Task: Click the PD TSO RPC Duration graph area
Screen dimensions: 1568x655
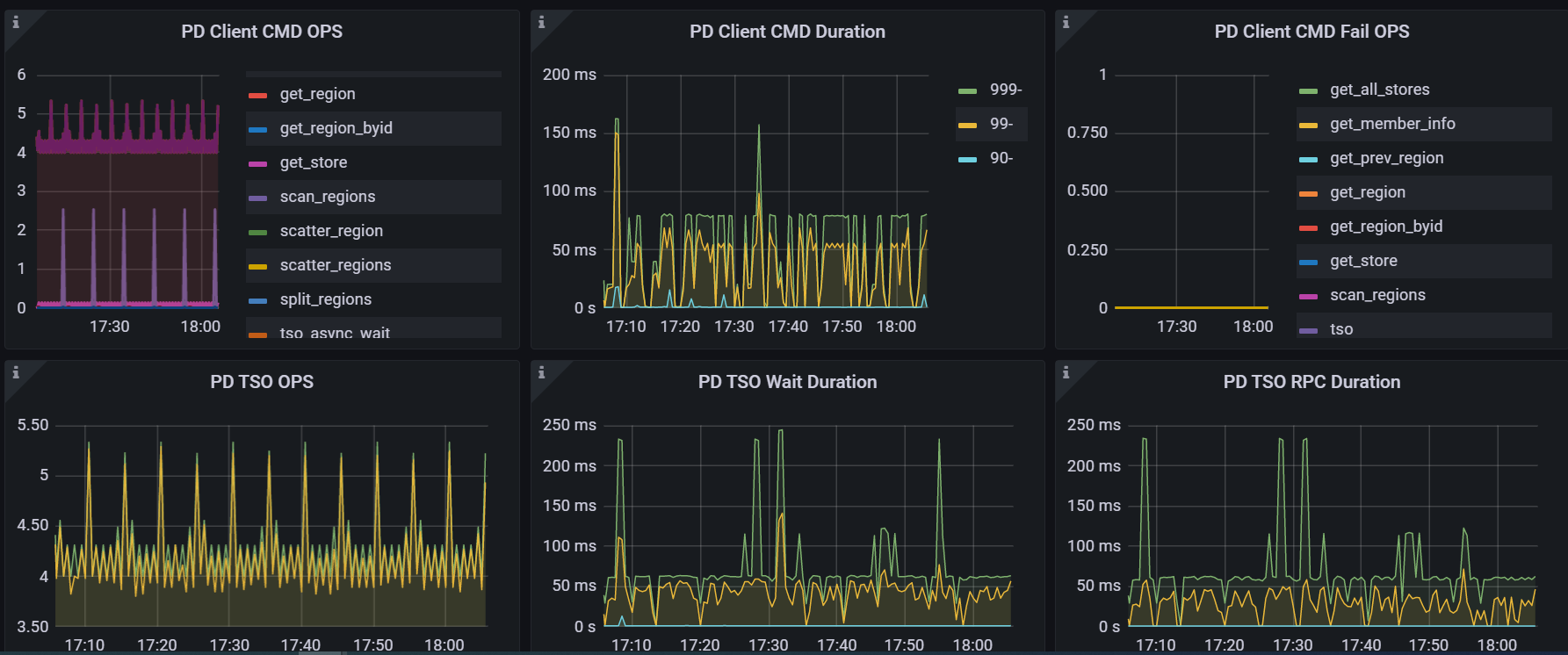Action: (1332, 526)
